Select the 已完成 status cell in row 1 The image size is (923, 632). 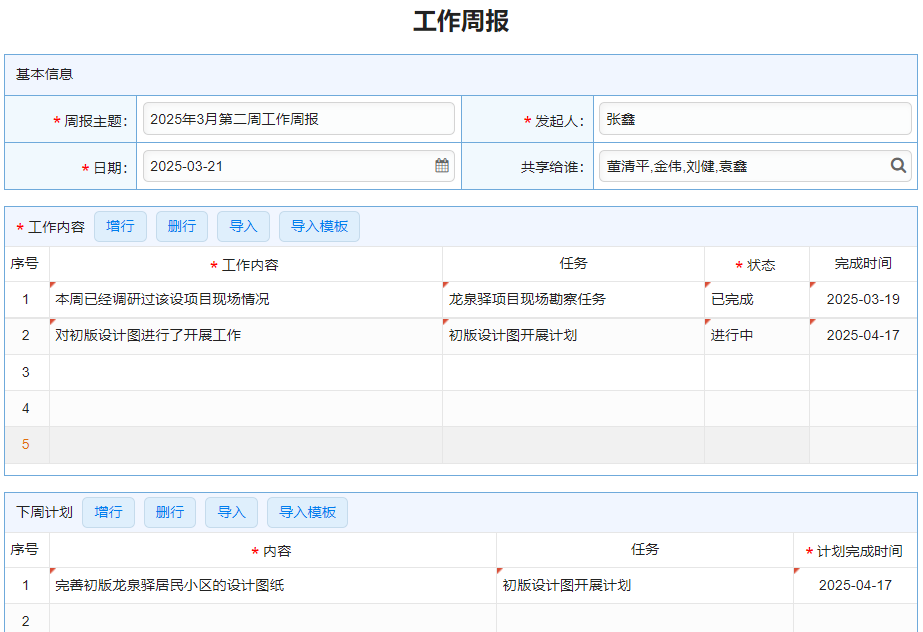[756, 299]
